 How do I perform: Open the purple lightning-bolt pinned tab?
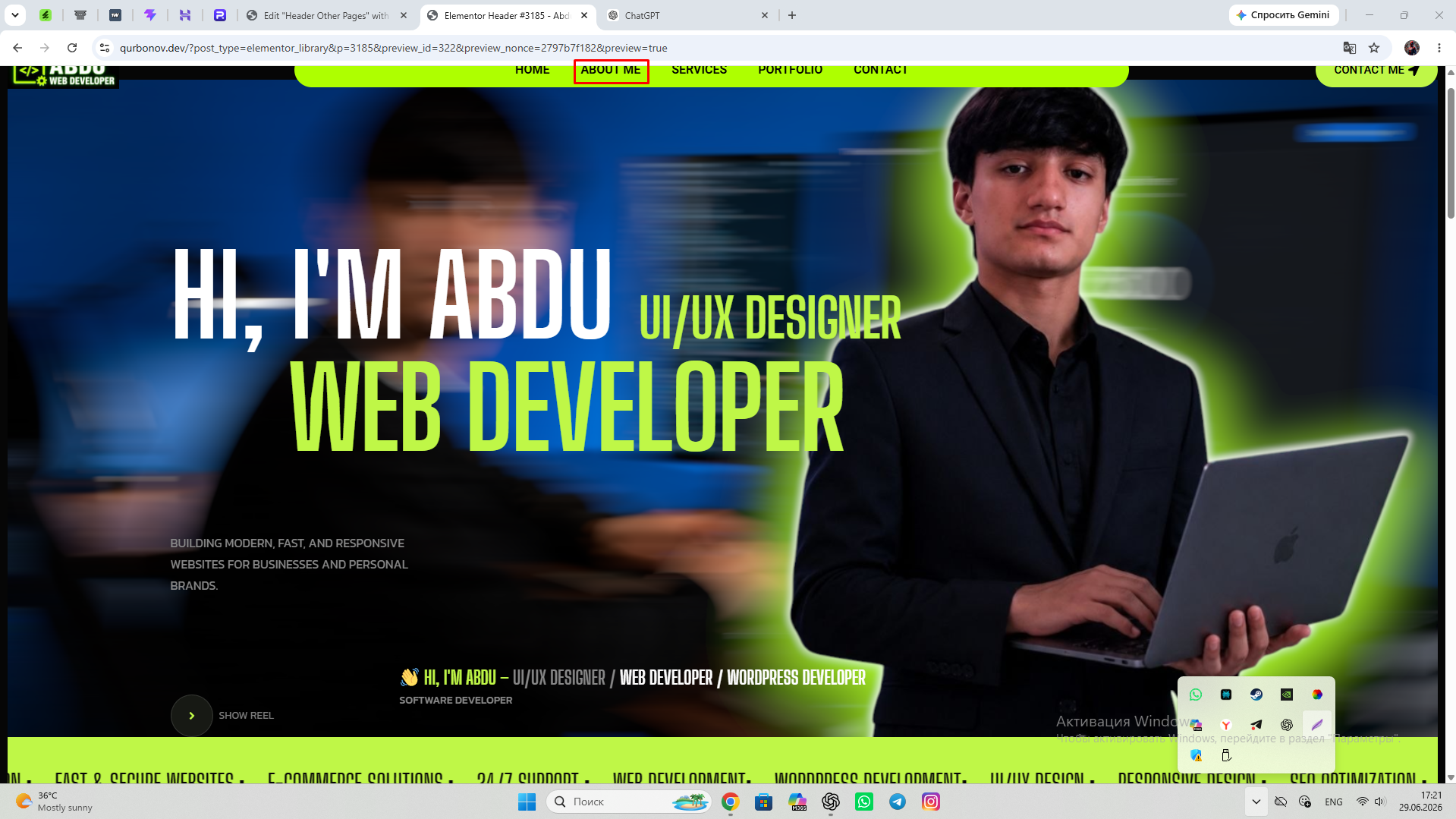click(x=150, y=15)
